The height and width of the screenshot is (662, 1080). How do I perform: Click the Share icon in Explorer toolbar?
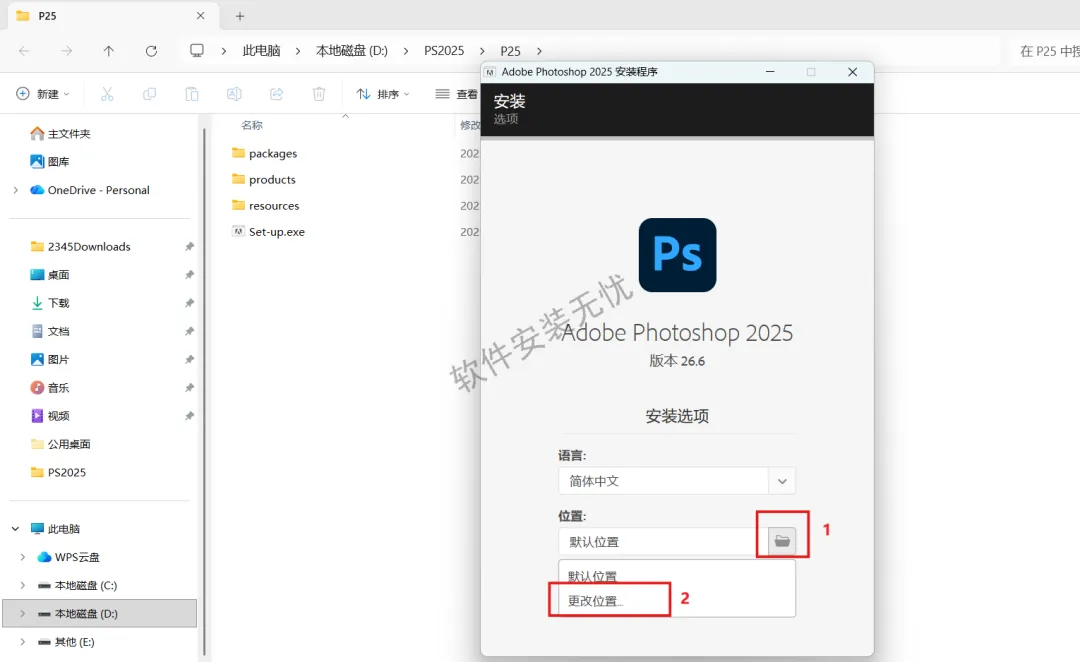pyautogui.click(x=276, y=94)
